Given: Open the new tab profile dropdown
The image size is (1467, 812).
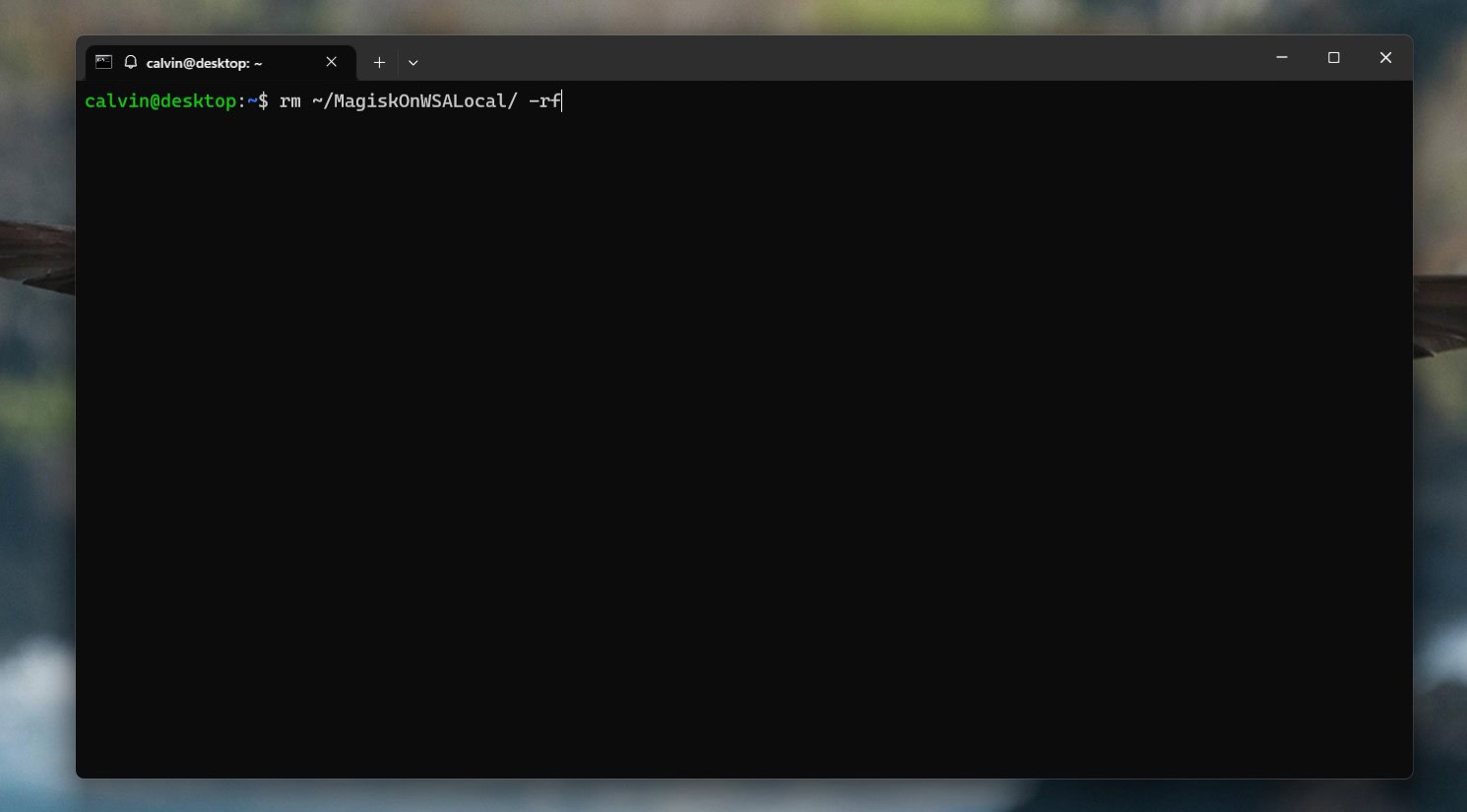Looking at the screenshot, I should tap(414, 62).
